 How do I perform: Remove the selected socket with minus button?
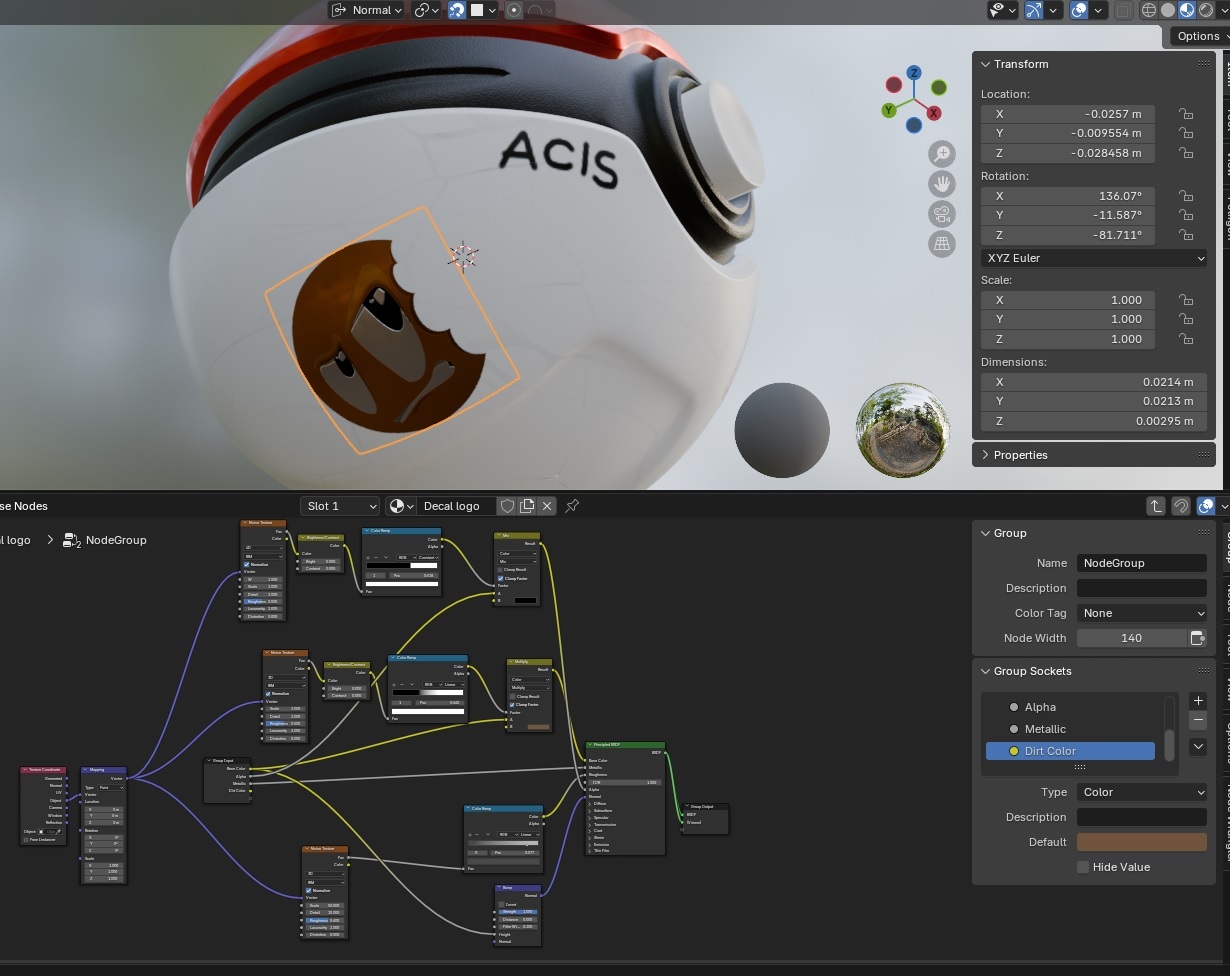(1198, 721)
